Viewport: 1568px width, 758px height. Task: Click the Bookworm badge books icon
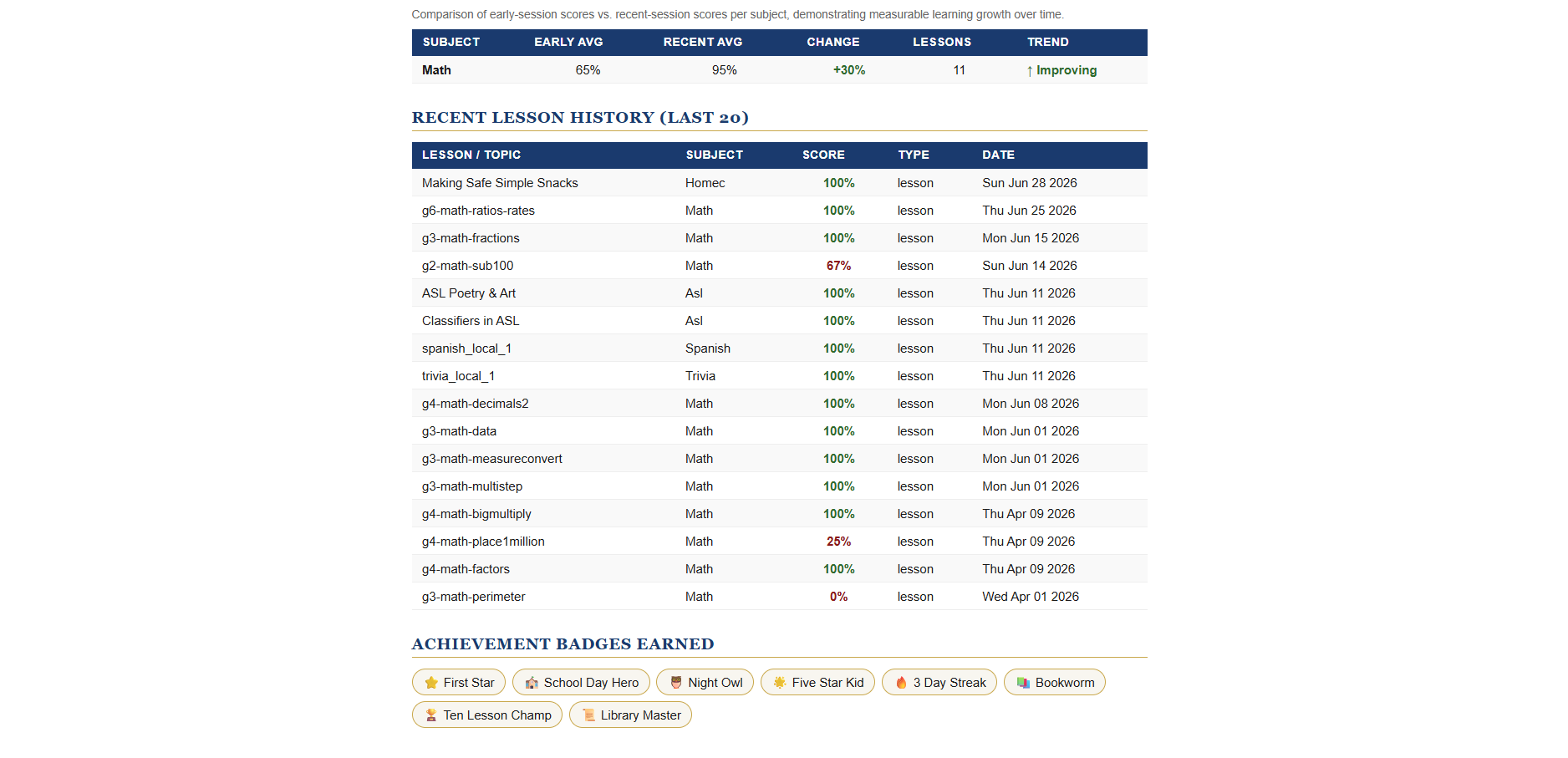(1023, 683)
